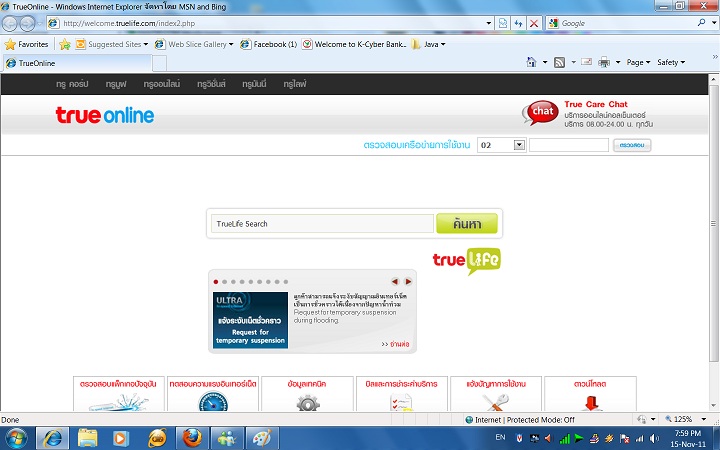The width and height of the screenshot is (720, 450).
Task: Show next slide with right arrow
Action: (x=407, y=281)
